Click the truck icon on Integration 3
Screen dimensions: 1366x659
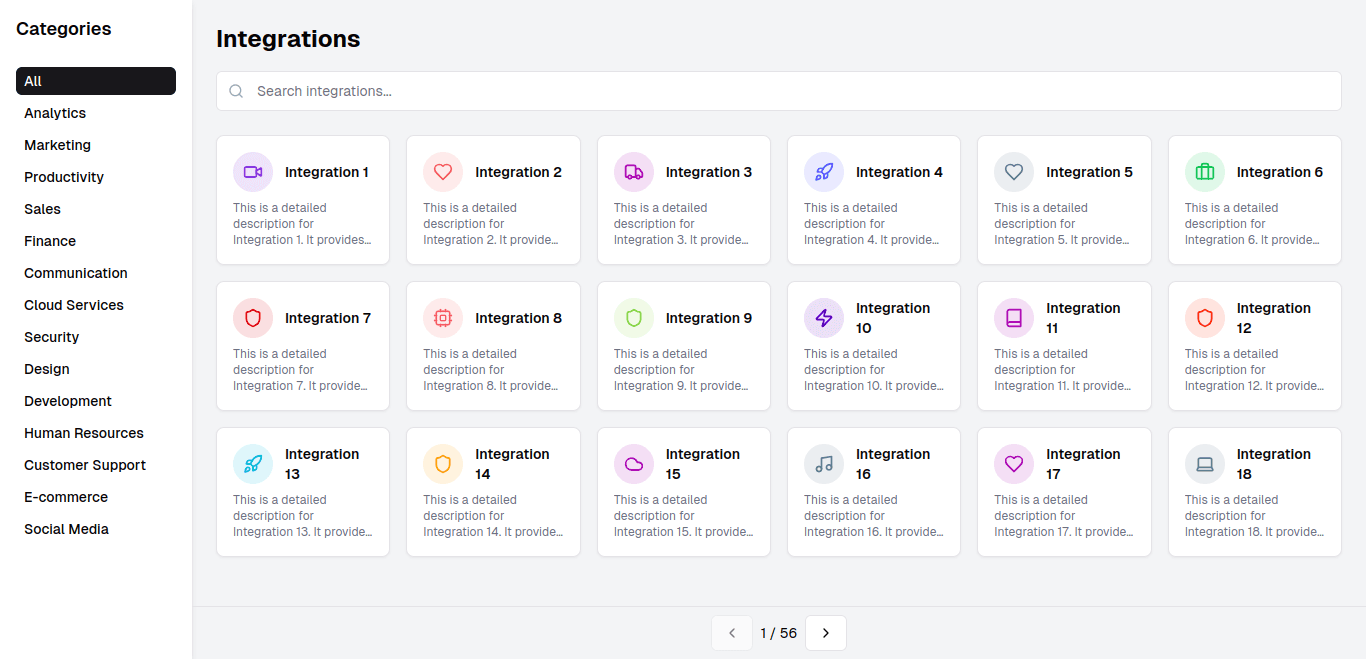[x=634, y=172]
